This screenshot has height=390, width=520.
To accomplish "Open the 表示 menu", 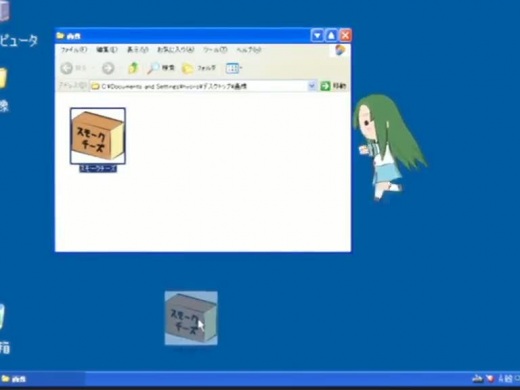I will point(137,50).
